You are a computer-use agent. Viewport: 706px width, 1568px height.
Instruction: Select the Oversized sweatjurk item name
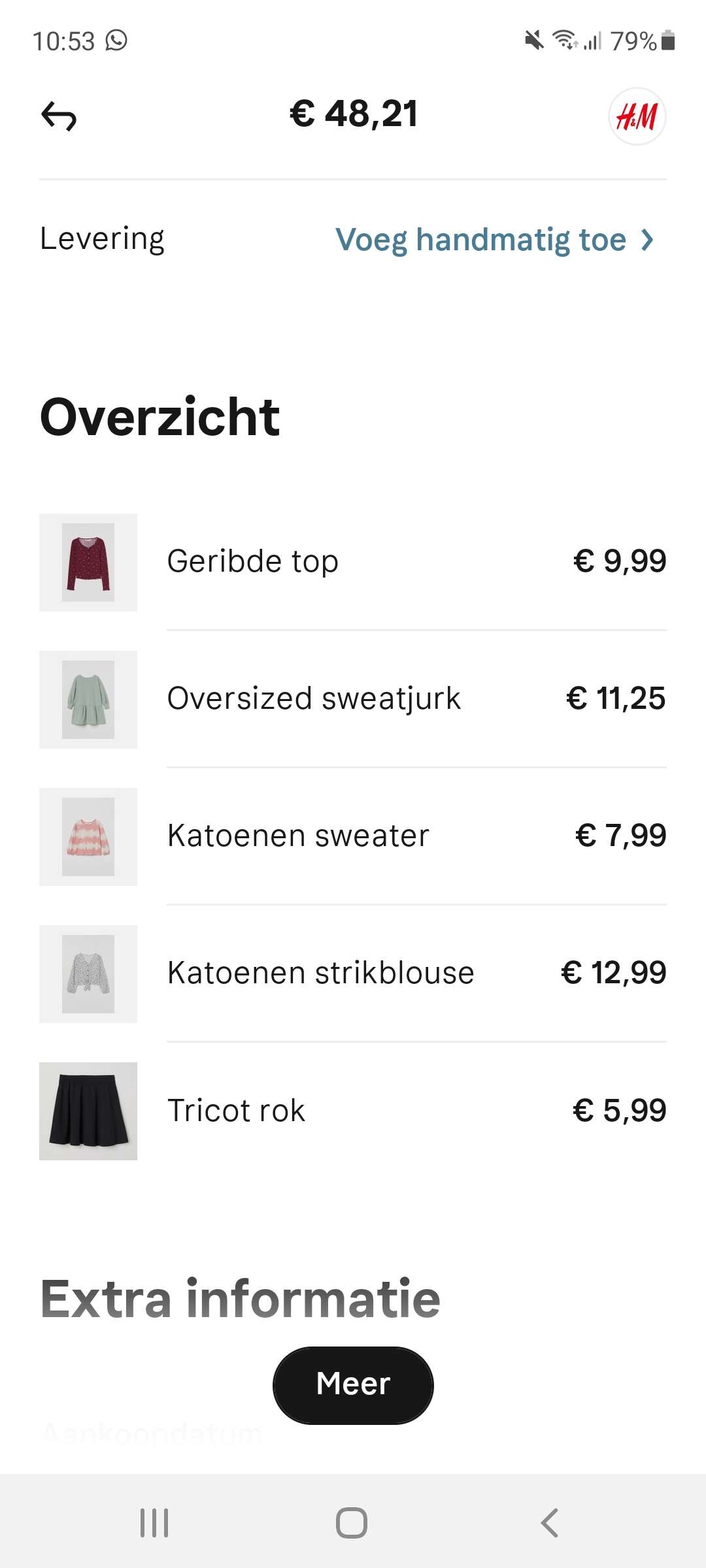pyautogui.click(x=314, y=698)
